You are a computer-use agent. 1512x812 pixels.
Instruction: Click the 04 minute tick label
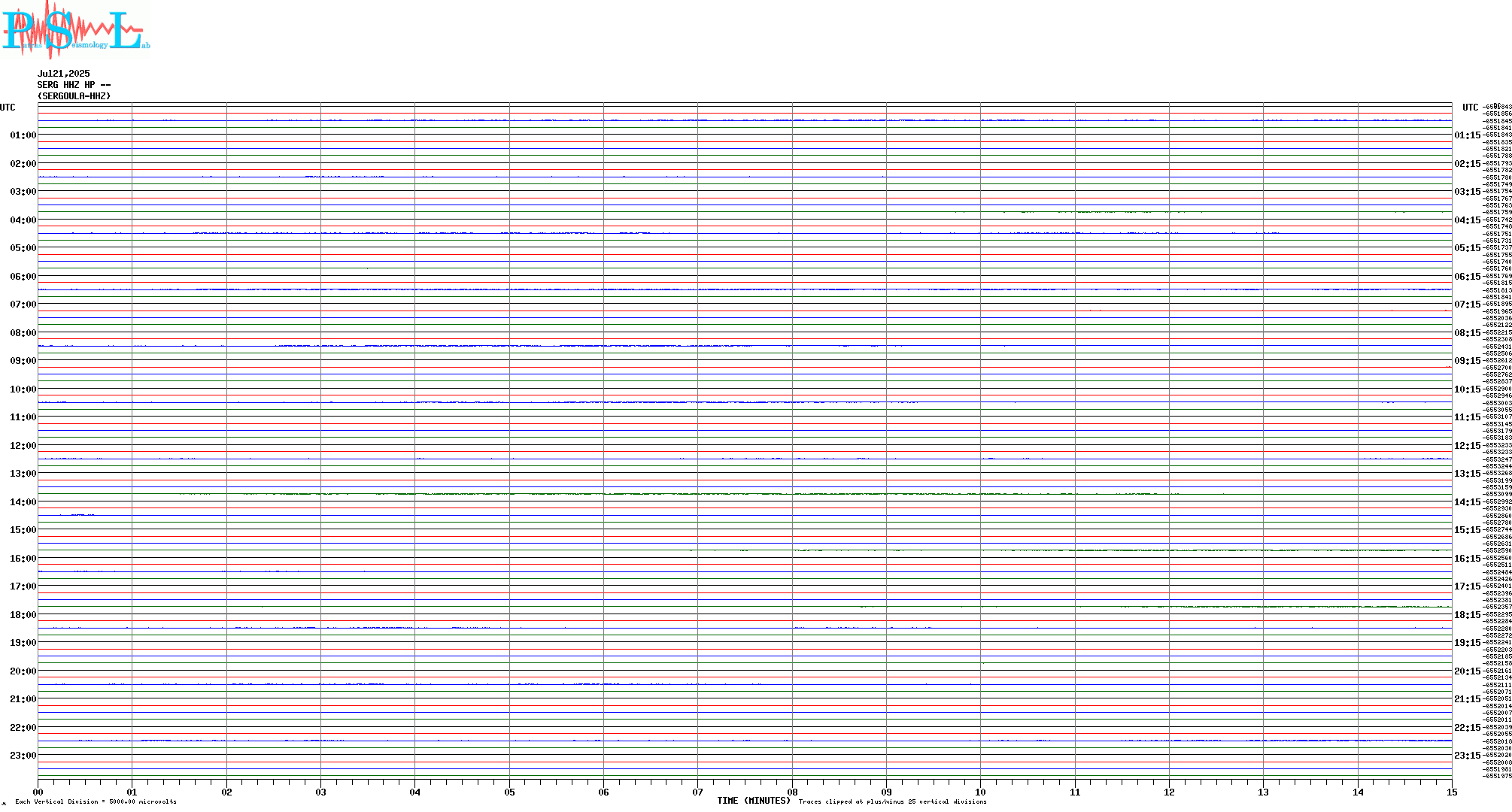tap(414, 792)
